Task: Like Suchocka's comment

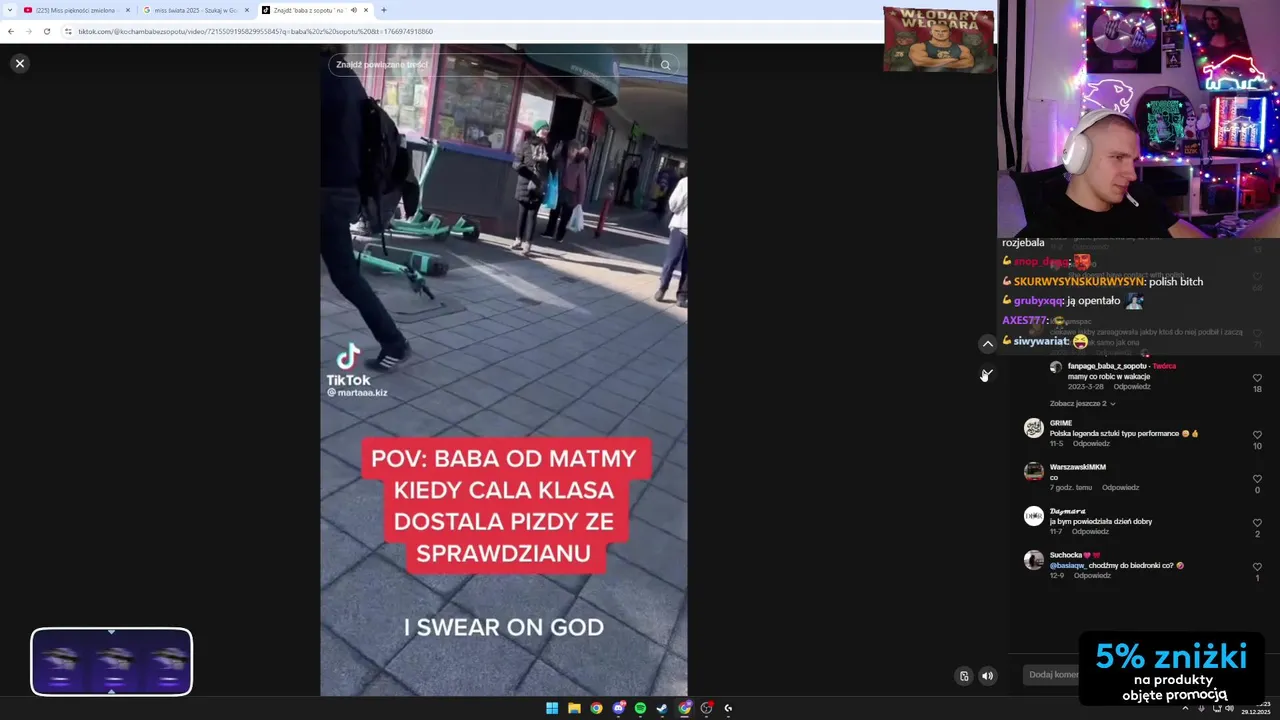Action: 1257,567
